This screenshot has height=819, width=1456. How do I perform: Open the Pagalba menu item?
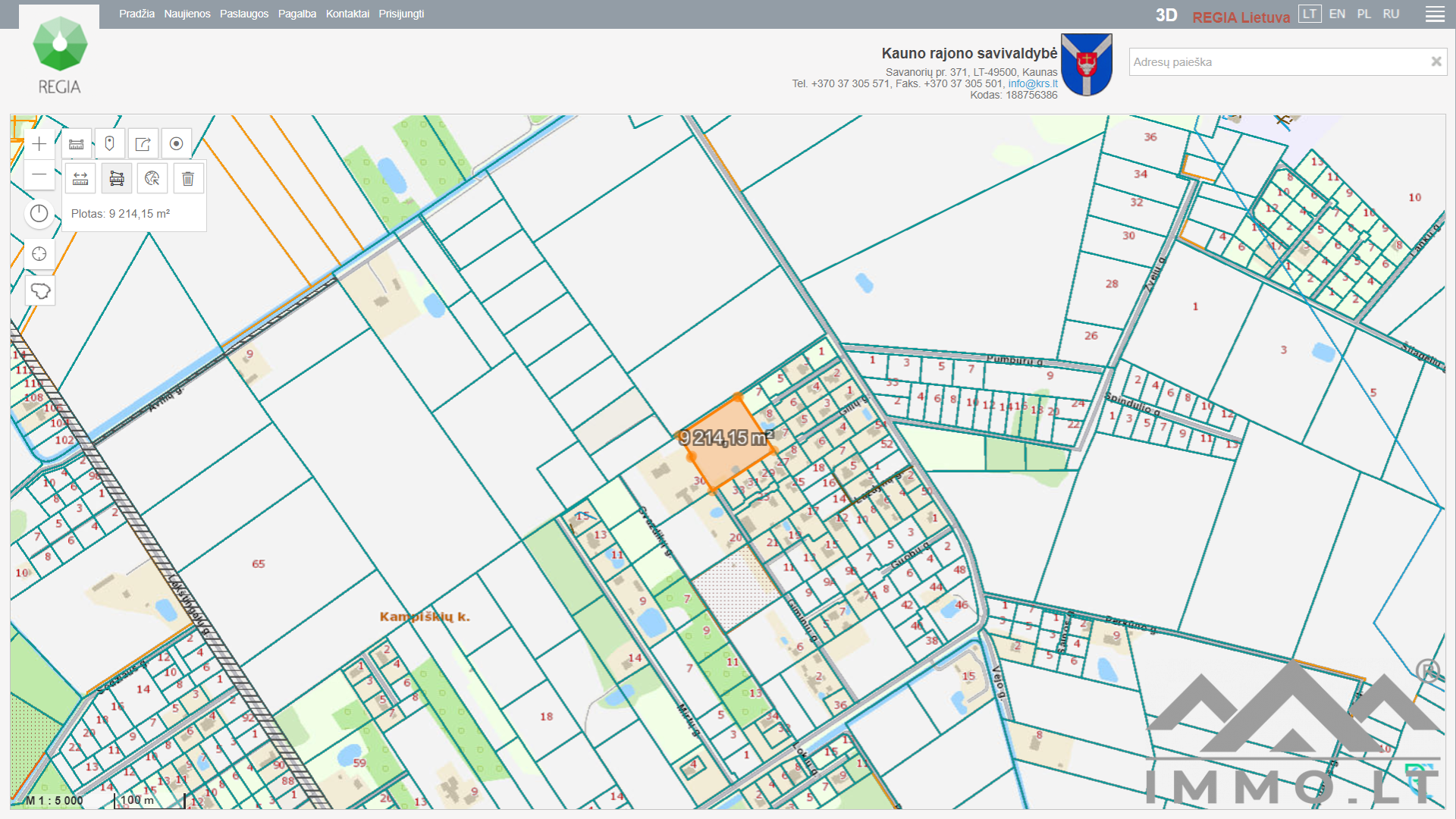tap(297, 14)
